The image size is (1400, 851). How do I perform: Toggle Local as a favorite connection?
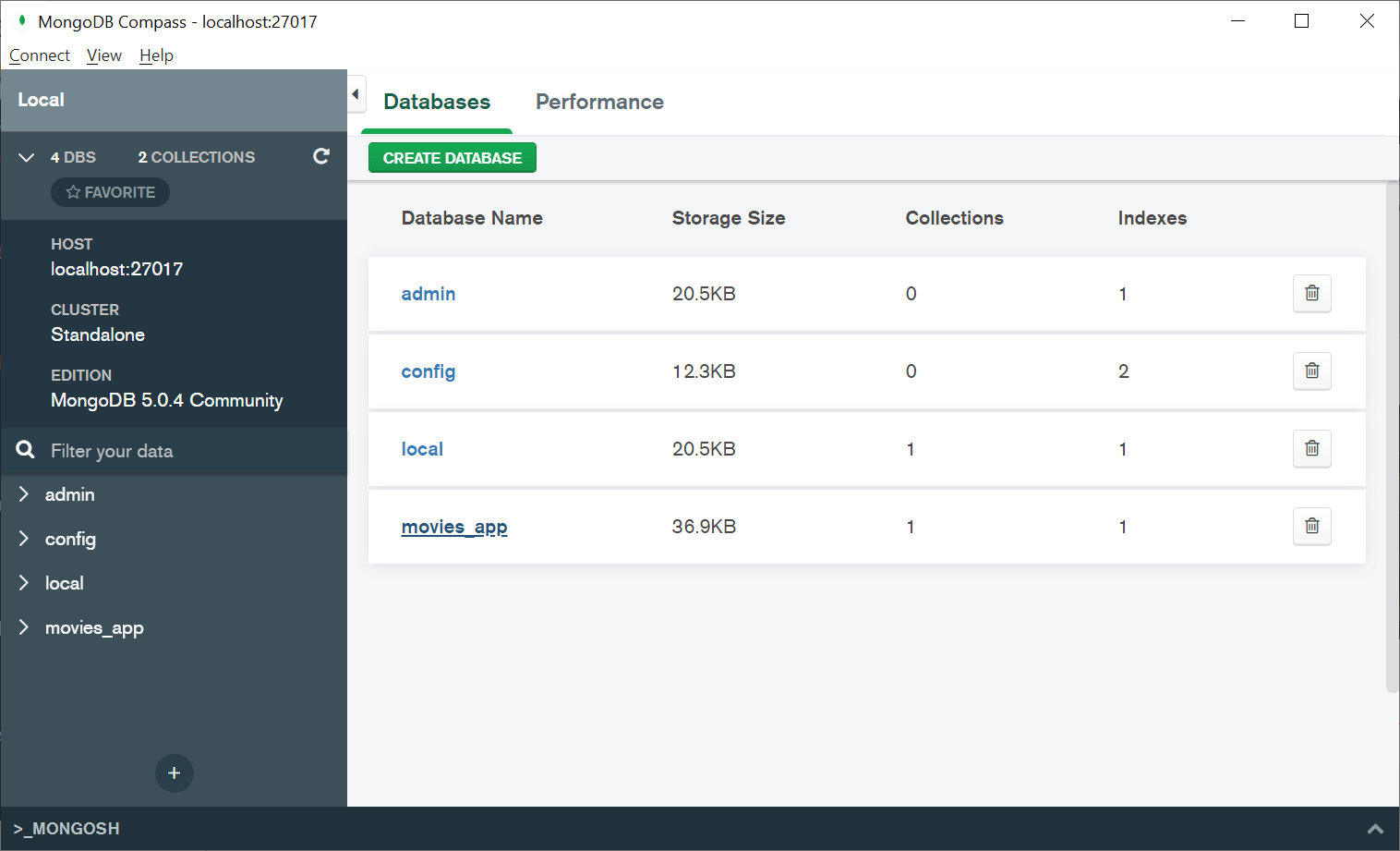110,192
